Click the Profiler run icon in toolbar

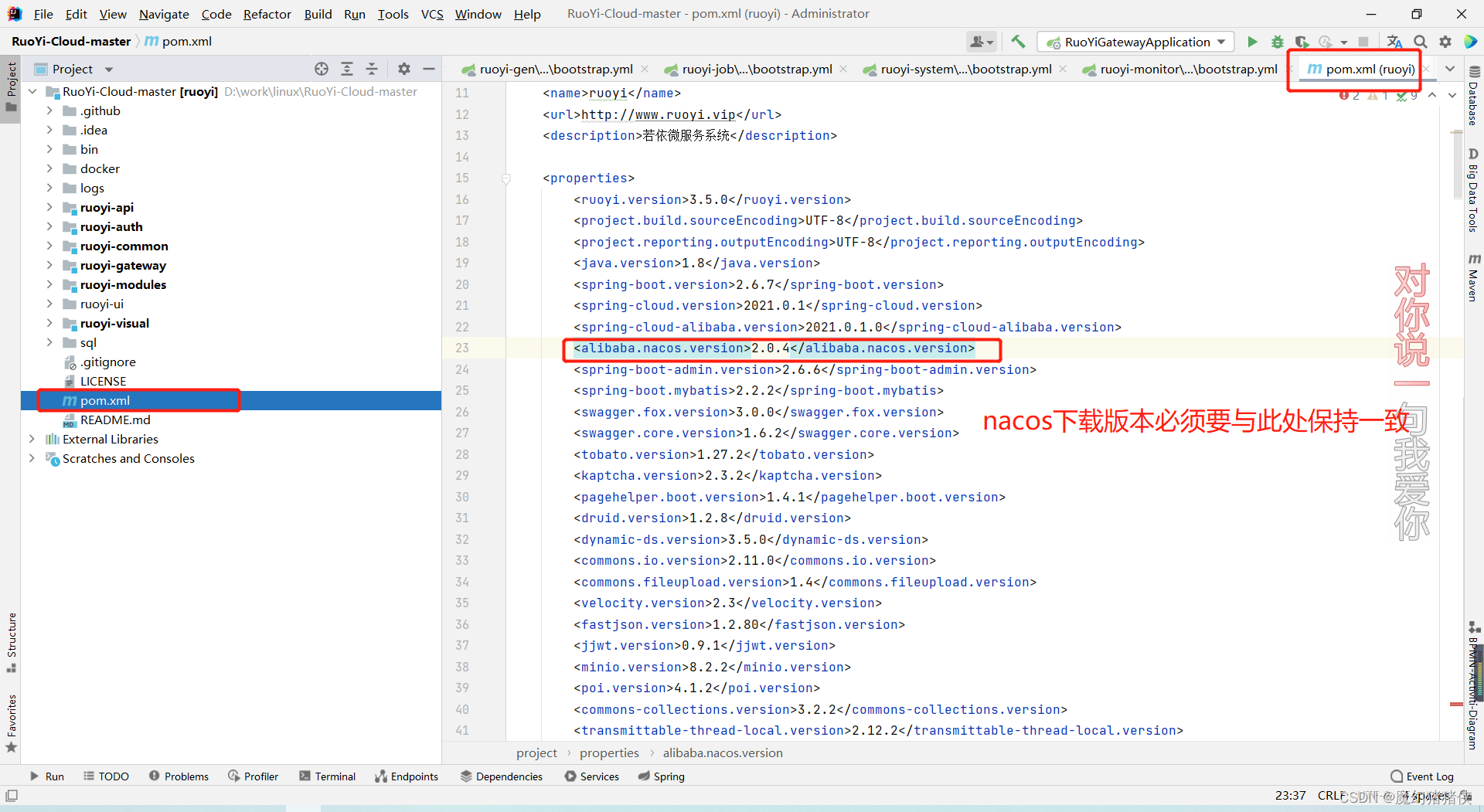coord(1326,42)
